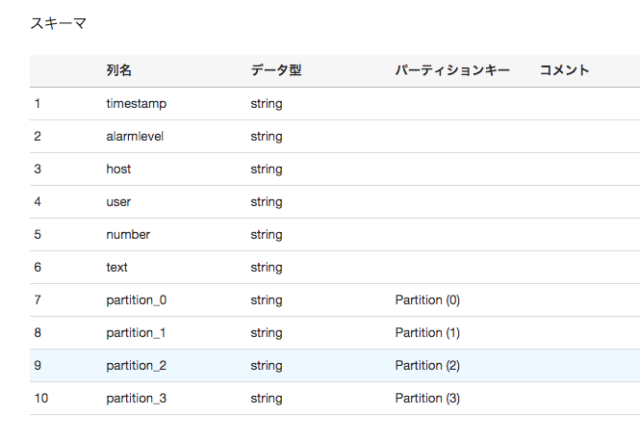Image resolution: width=640 pixels, height=443 pixels.
Task: Click the スキーマ section heading
Action: 58,23
